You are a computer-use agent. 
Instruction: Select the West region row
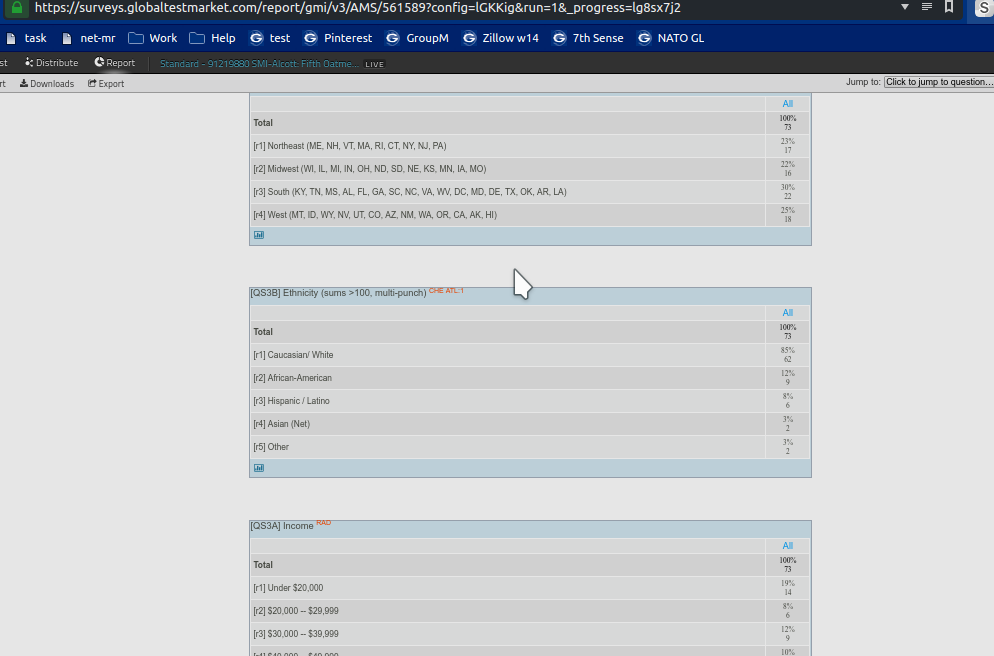point(530,215)
